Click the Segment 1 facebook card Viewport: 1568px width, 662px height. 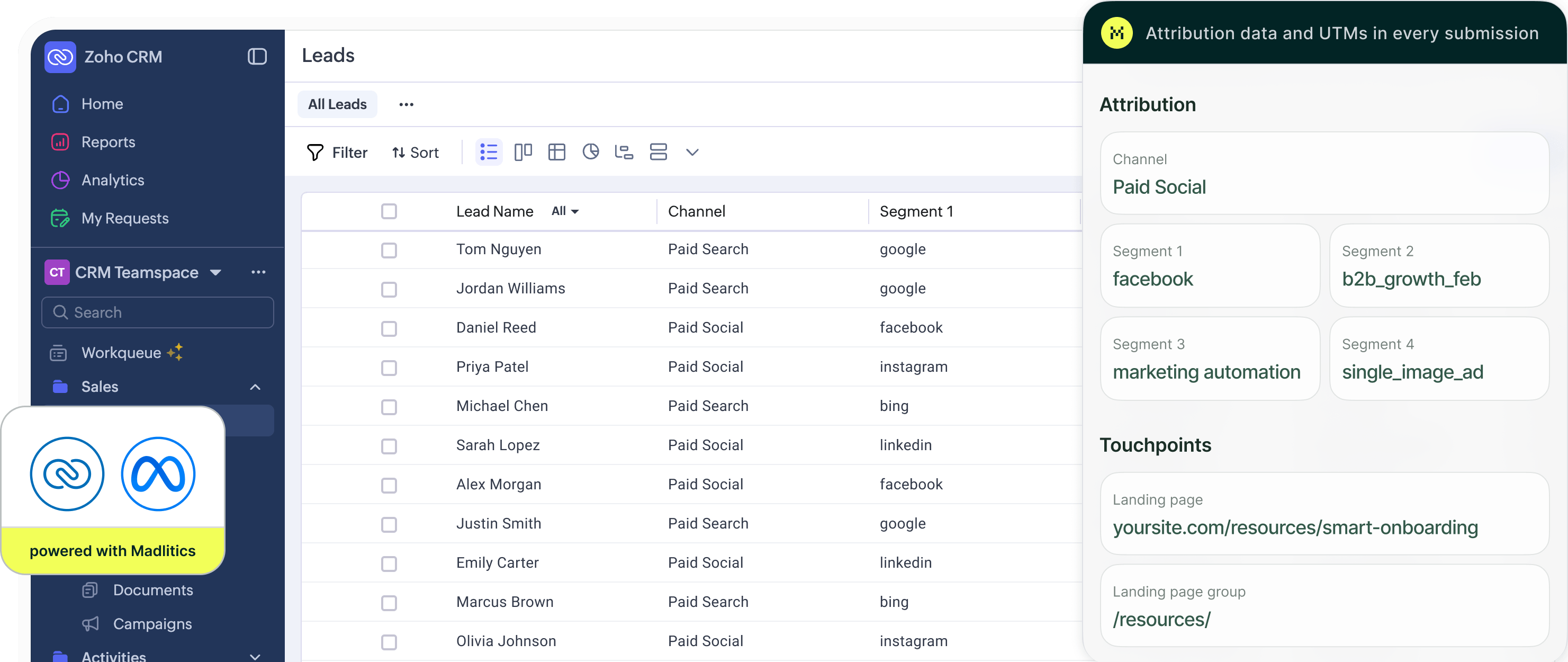[1210, 265]
